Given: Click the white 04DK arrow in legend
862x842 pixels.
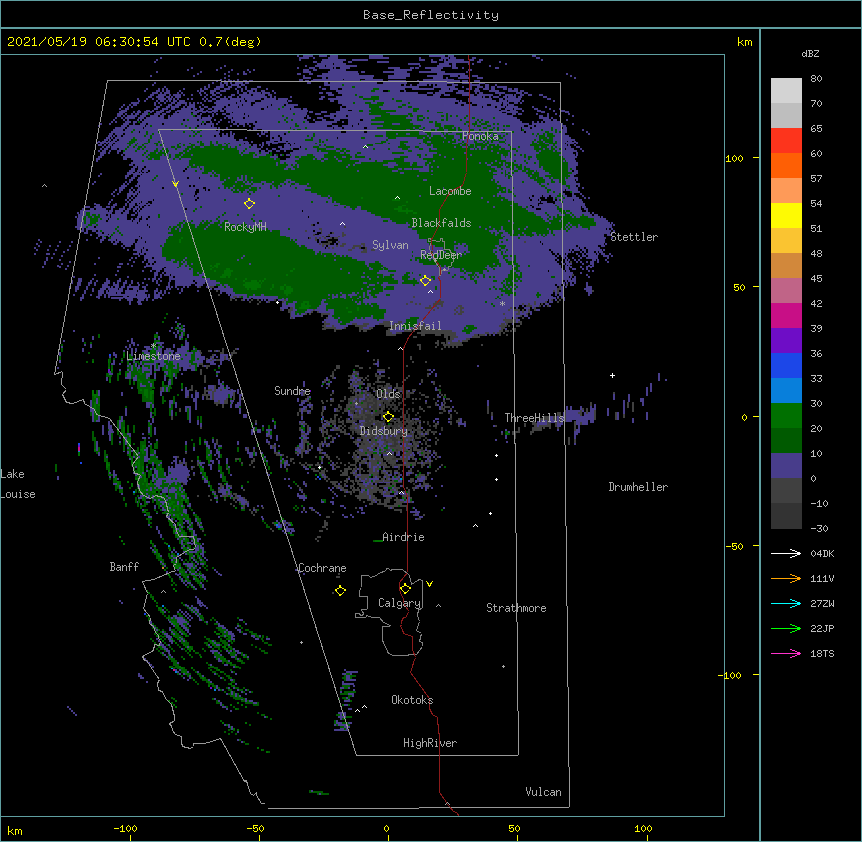Looking at the screenshot, I should click(786, 553).
